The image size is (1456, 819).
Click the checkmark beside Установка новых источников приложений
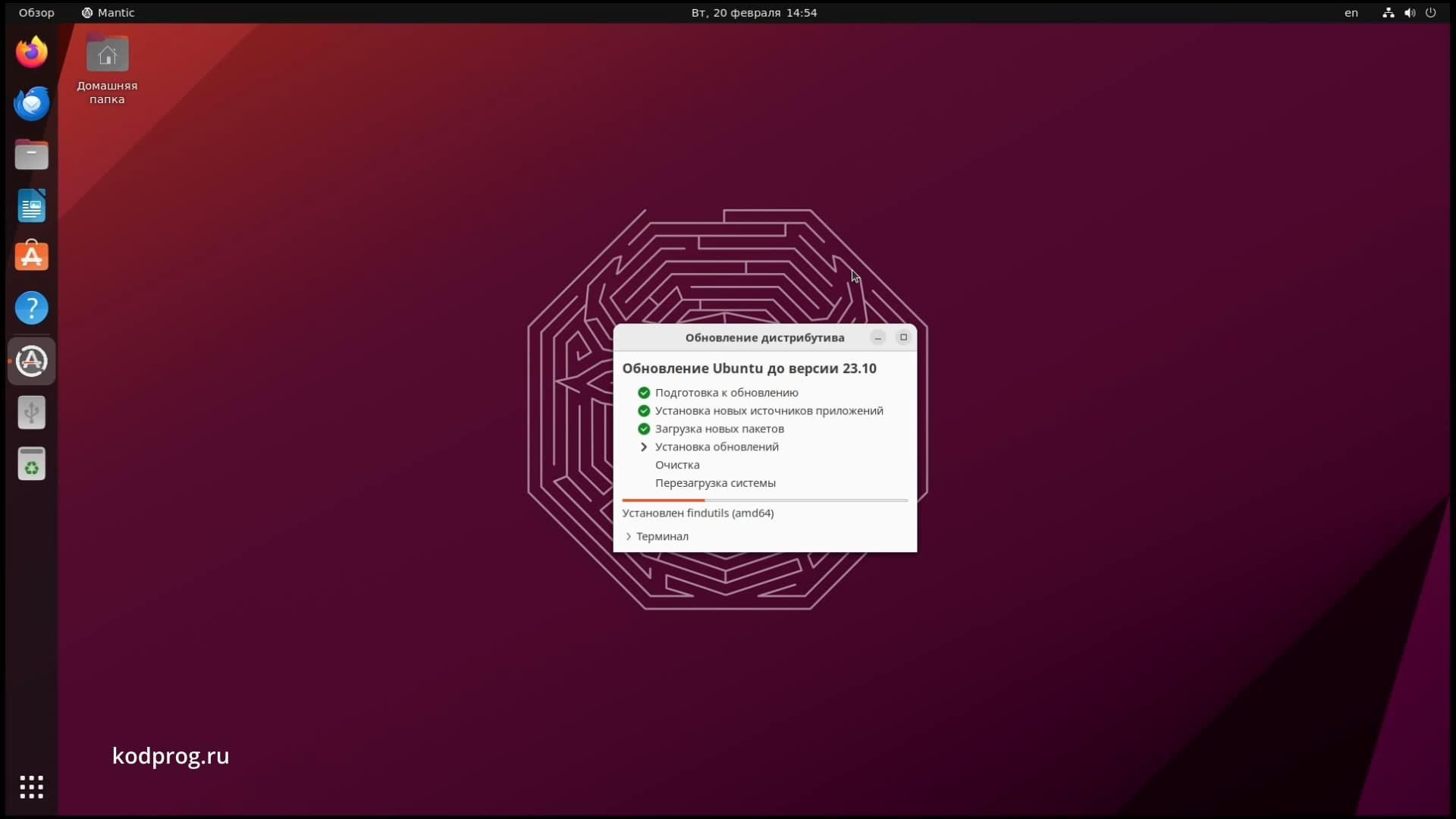(x=644, y=411)
